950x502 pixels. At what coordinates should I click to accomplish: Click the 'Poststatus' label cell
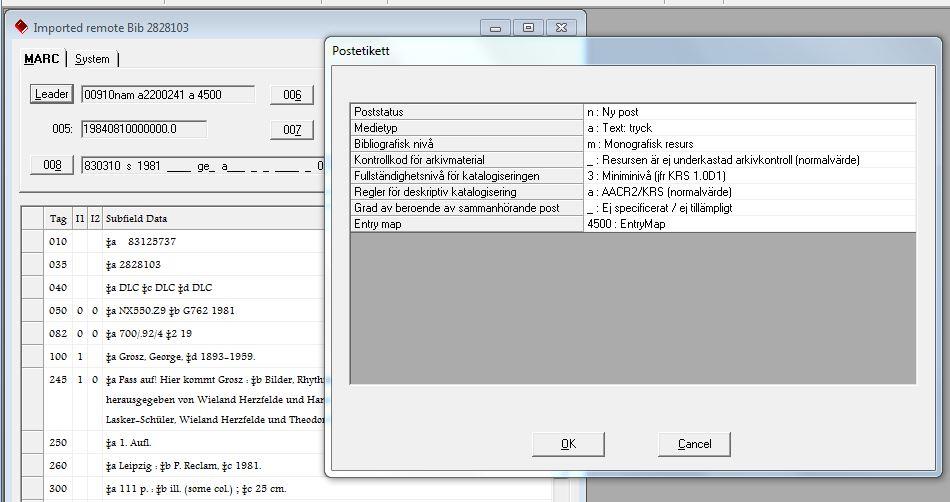pyautogui.click(x=467, y=112)
